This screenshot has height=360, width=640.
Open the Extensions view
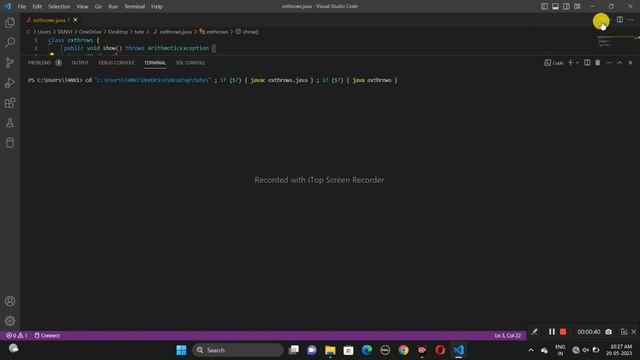pyautogui.click(x=10, y=102)
